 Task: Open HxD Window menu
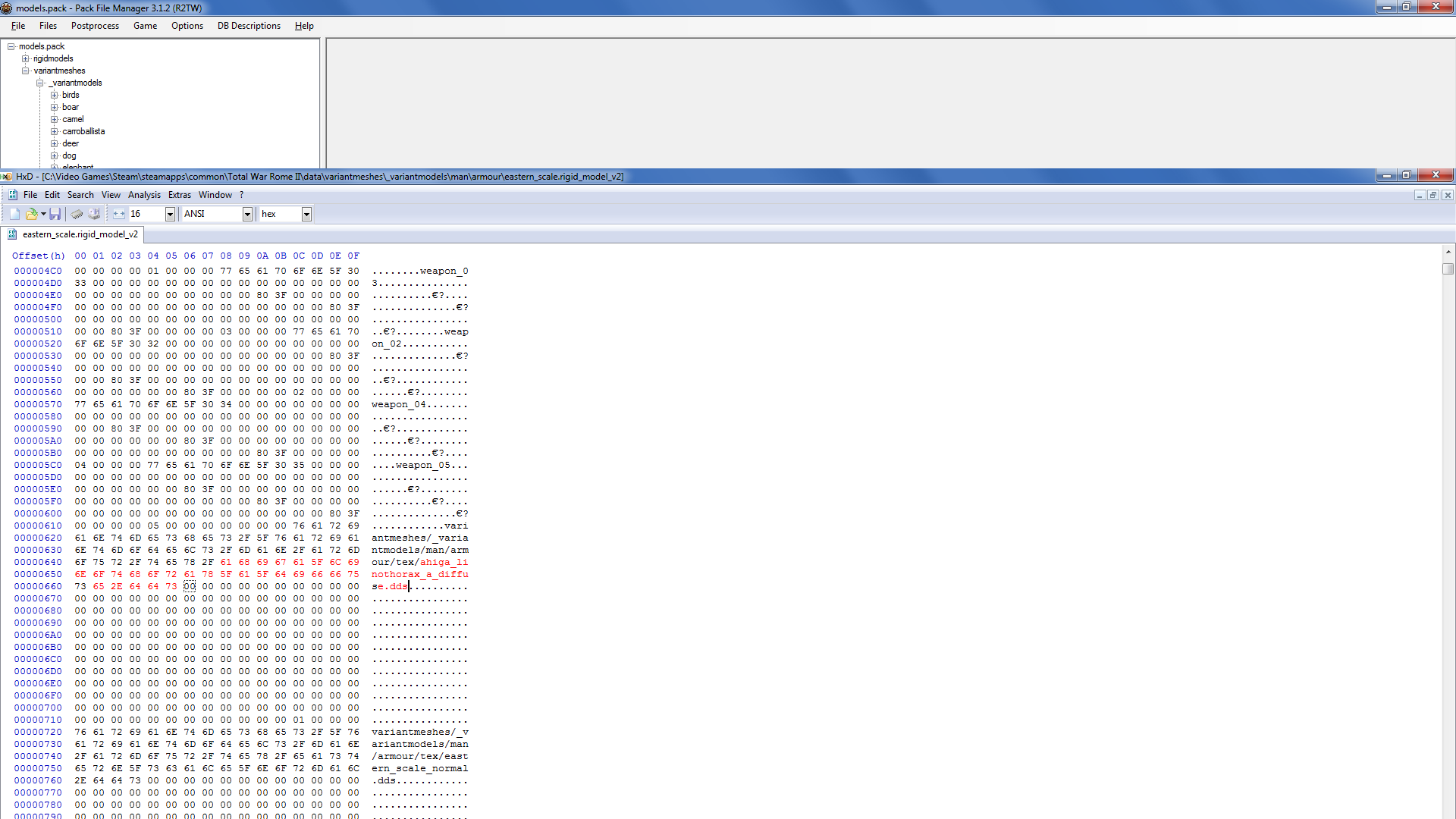[x=215, y=195]
